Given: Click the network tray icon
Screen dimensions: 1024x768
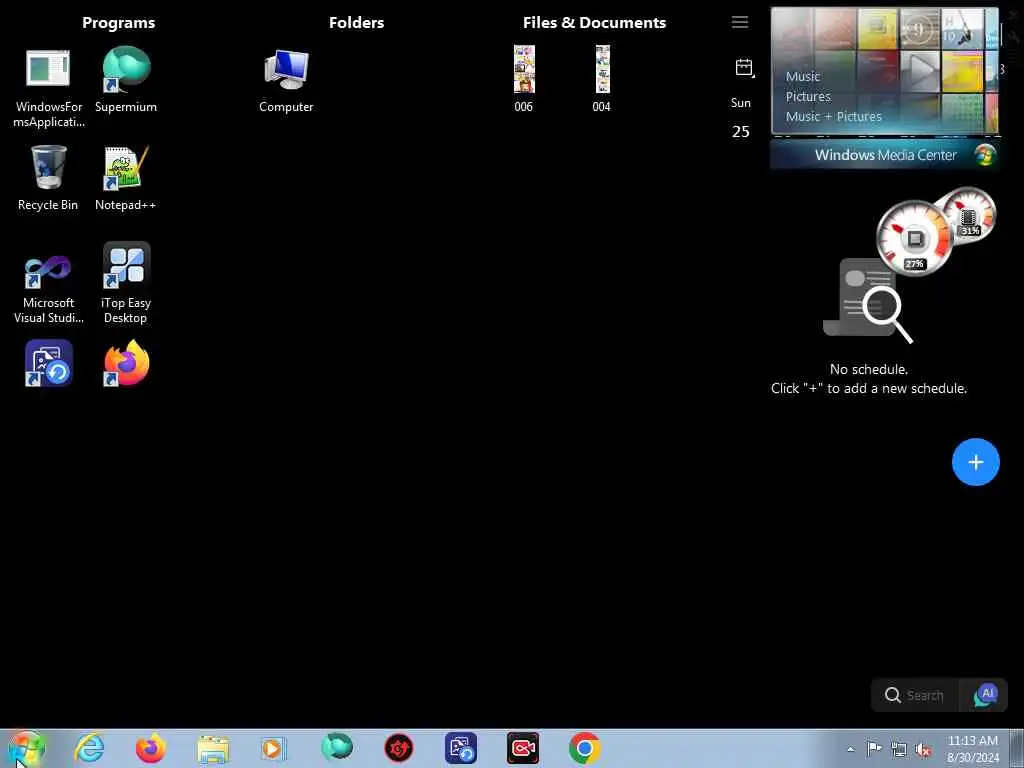Looking at the screenshot, I should tap(899, 749).
